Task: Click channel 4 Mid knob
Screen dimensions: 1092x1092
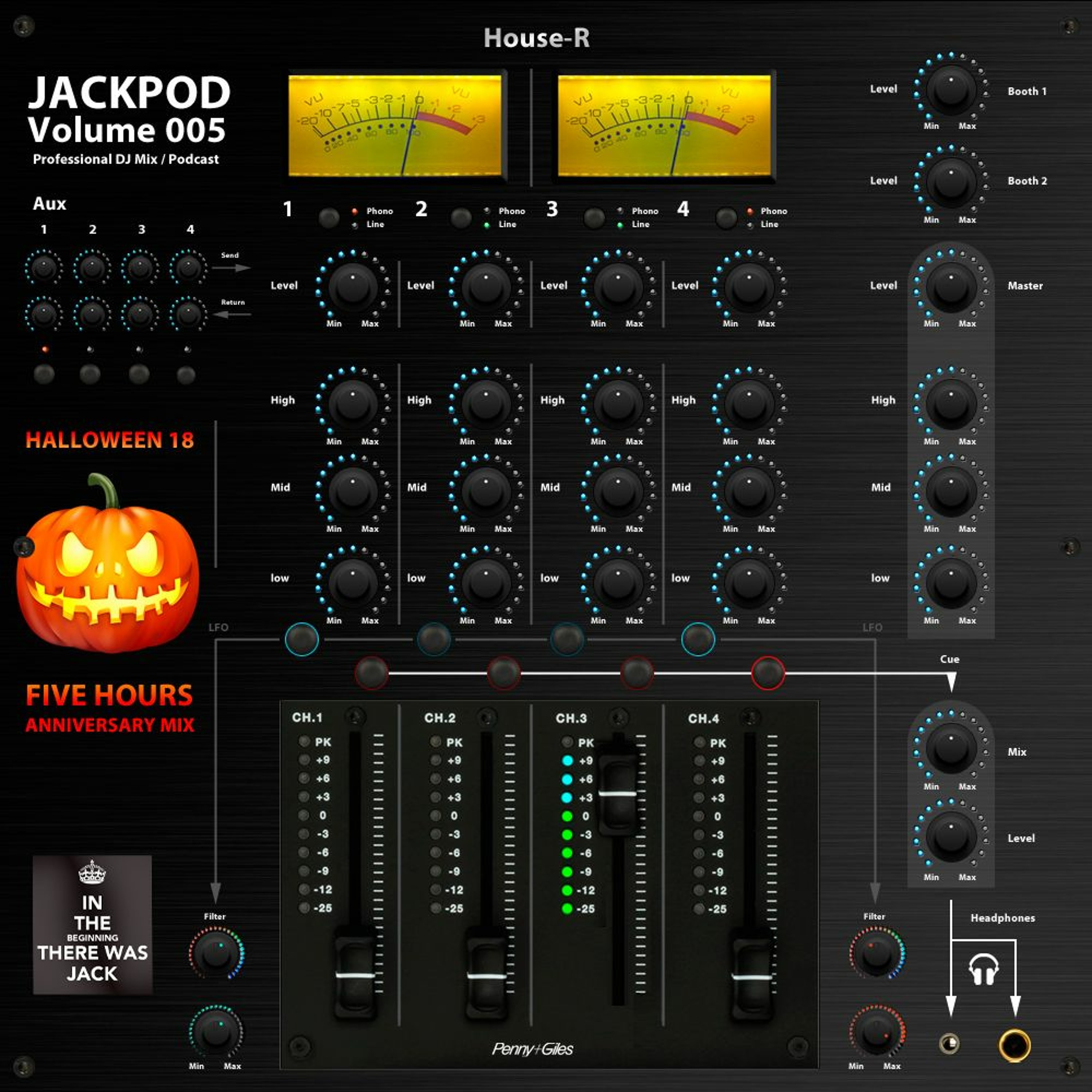Action: (x=749, y=492)
